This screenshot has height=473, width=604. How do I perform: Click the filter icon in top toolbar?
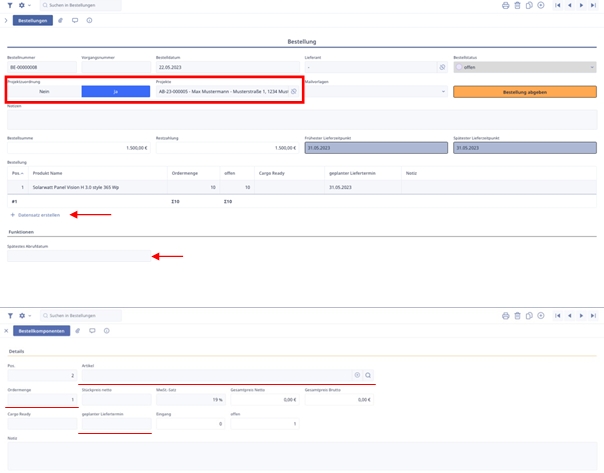click(10, 6)
